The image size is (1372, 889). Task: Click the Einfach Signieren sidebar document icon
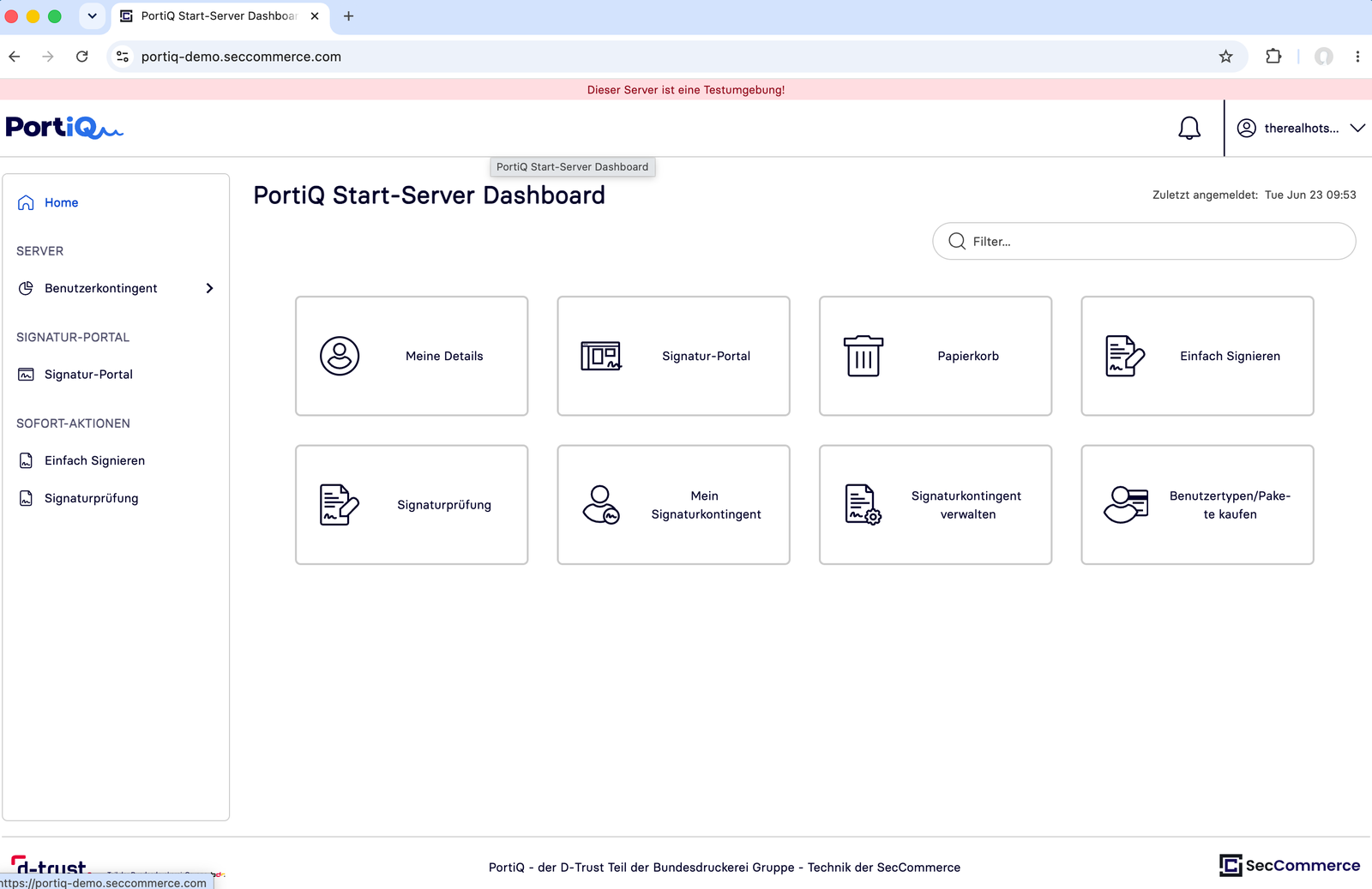coord(26,460)
